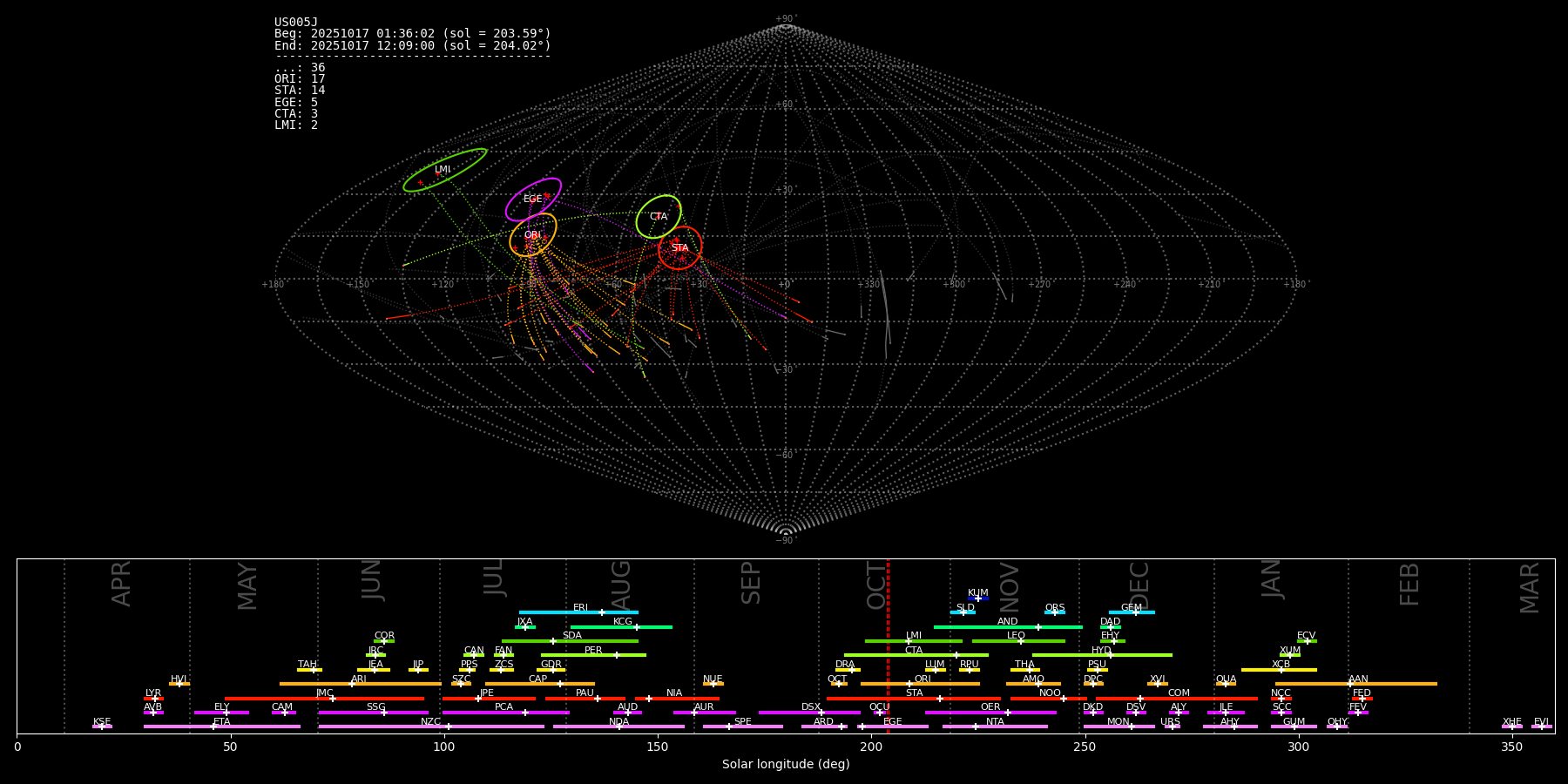
Task: Click the station ID text US005J
Action: coord(296,23)
